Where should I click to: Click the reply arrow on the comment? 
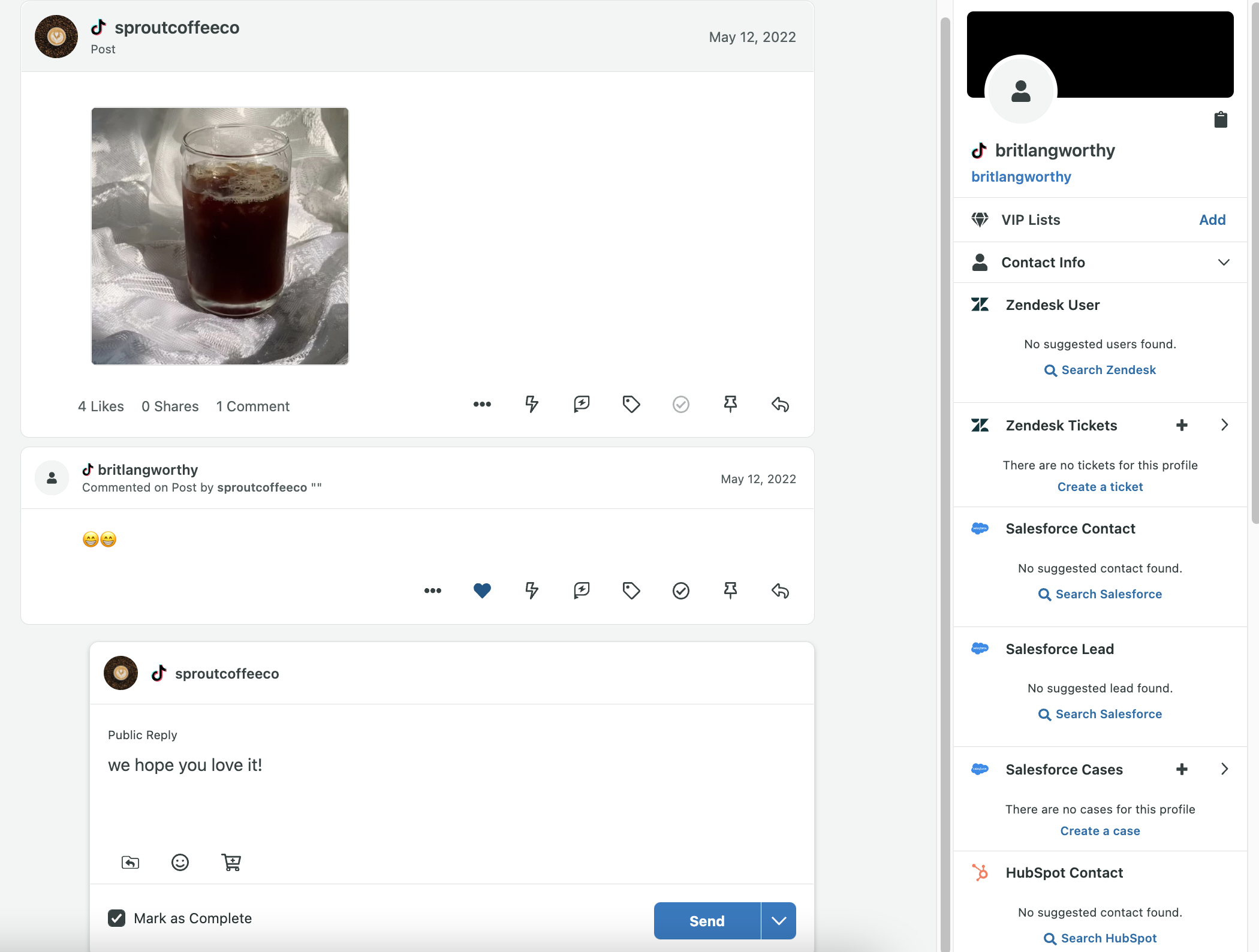[780, 591]
